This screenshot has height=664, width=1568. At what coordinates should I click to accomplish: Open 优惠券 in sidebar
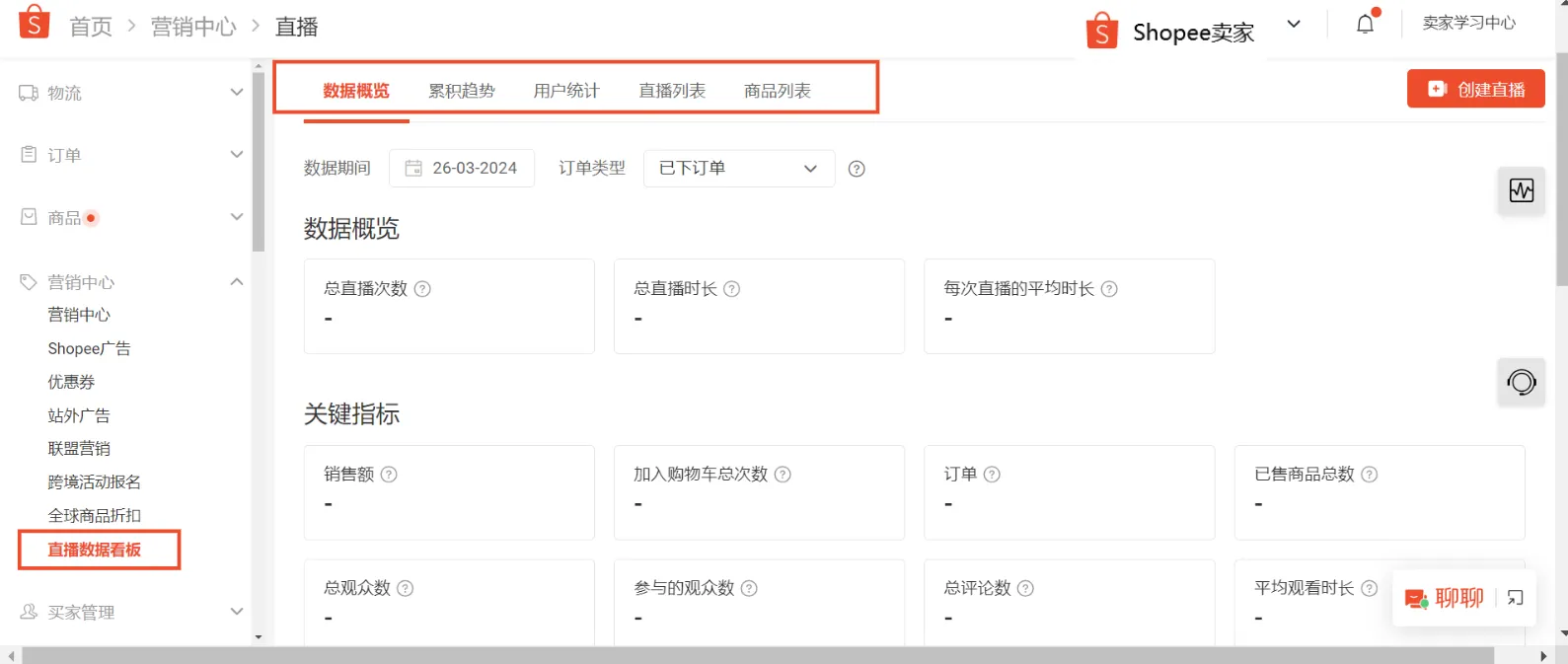[71, 382]
